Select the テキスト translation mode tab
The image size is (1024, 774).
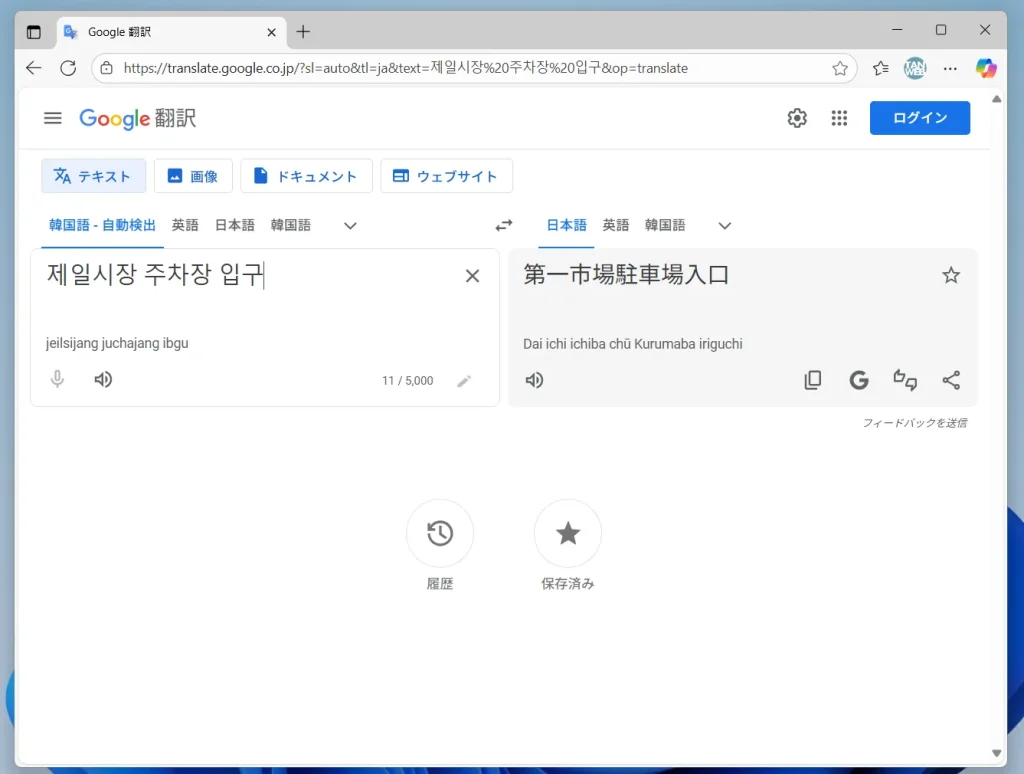(x=93, y=176)
